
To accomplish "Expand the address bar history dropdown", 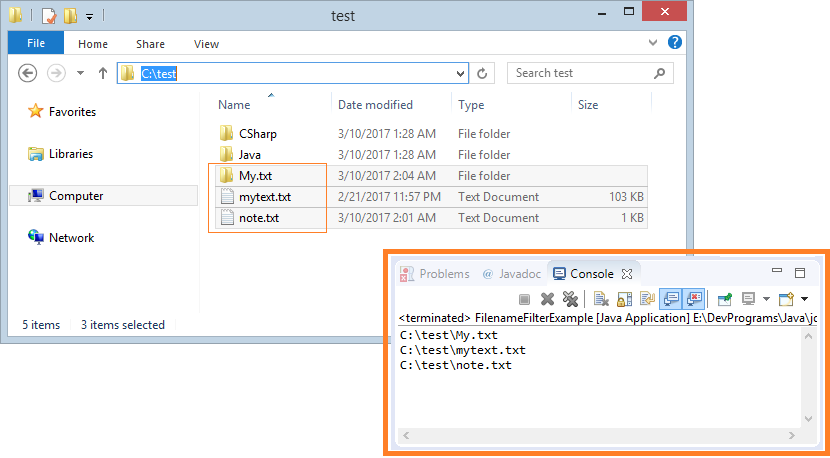I will coord(460,73).
